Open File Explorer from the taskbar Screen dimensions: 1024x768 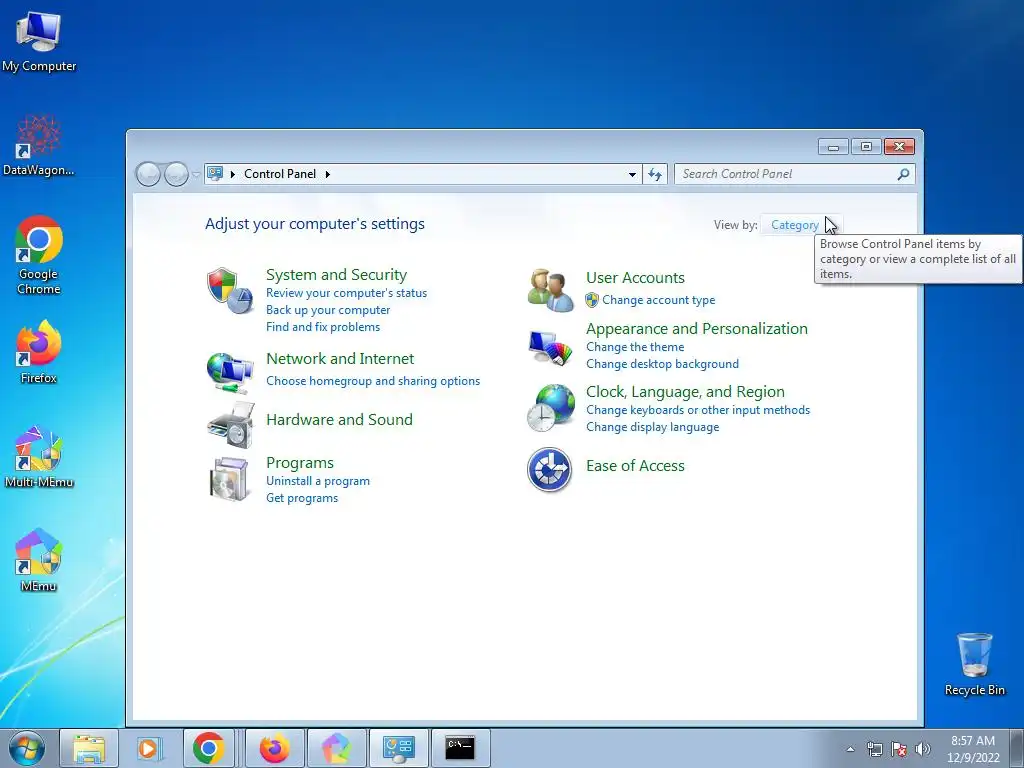[89, 748]
